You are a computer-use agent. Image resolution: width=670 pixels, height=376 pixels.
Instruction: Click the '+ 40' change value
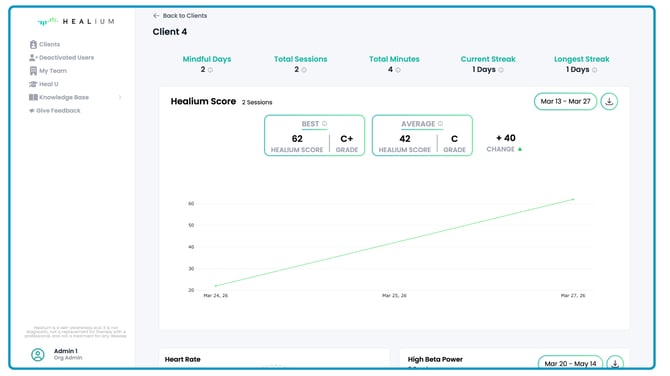505,138
